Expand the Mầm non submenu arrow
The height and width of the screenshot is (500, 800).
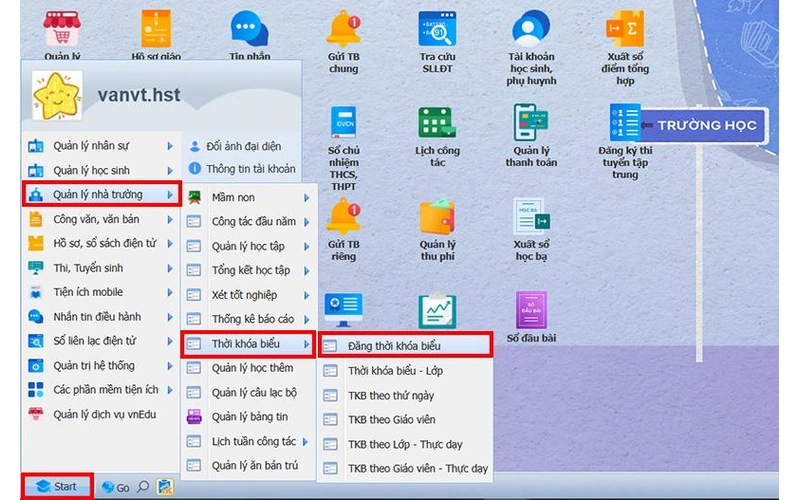tap(307, 197)
